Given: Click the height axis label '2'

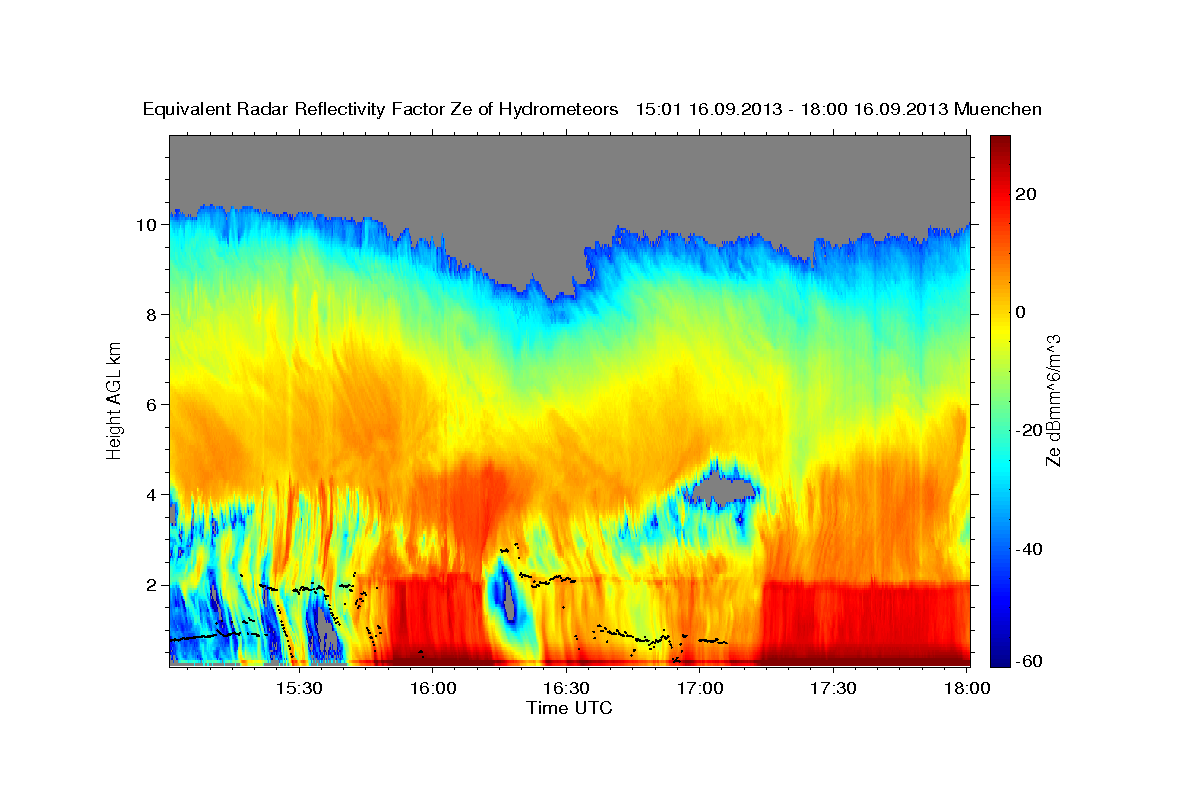Looking at the screenshot, I should coord(153,585).
